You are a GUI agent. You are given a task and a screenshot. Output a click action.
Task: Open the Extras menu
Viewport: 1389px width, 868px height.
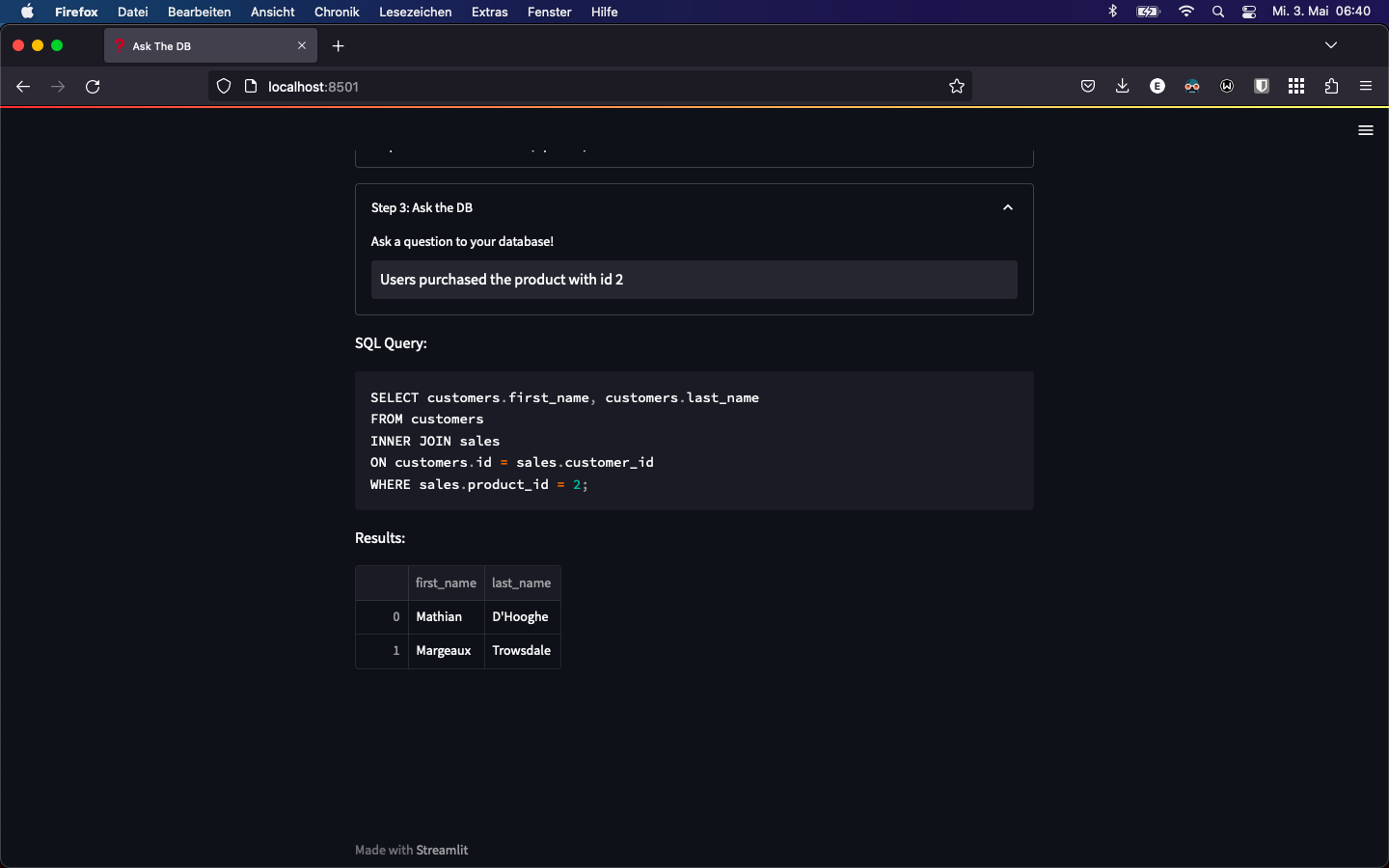[490, 12]
